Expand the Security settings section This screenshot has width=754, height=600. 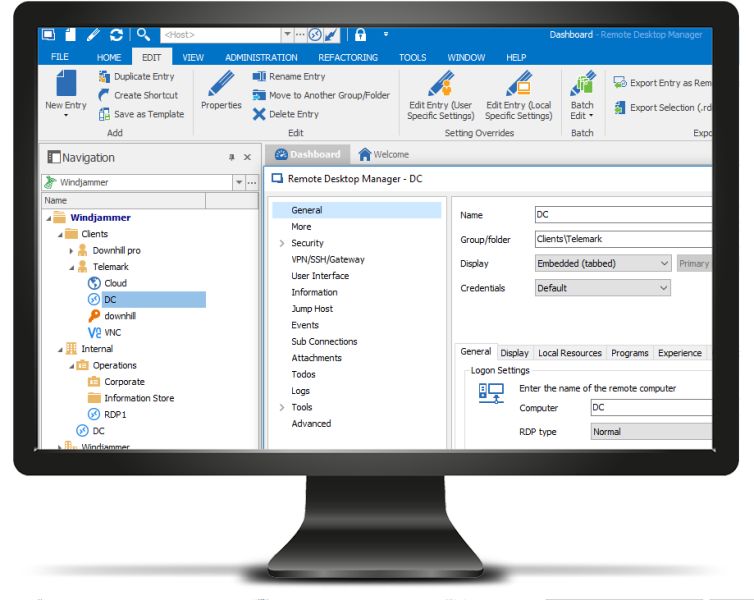pos(282,243)
